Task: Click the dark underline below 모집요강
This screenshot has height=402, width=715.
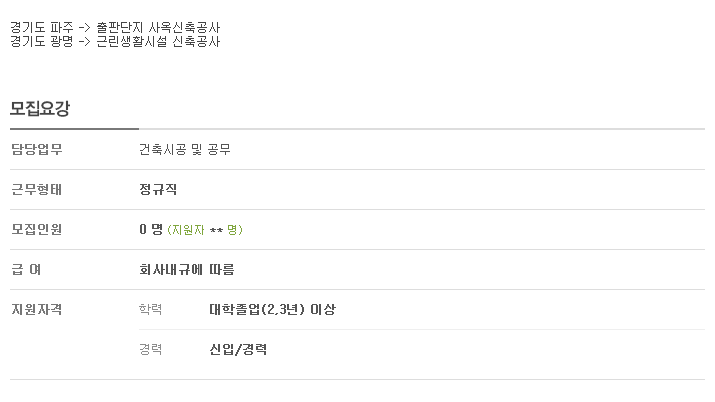Action: (74, 129)
